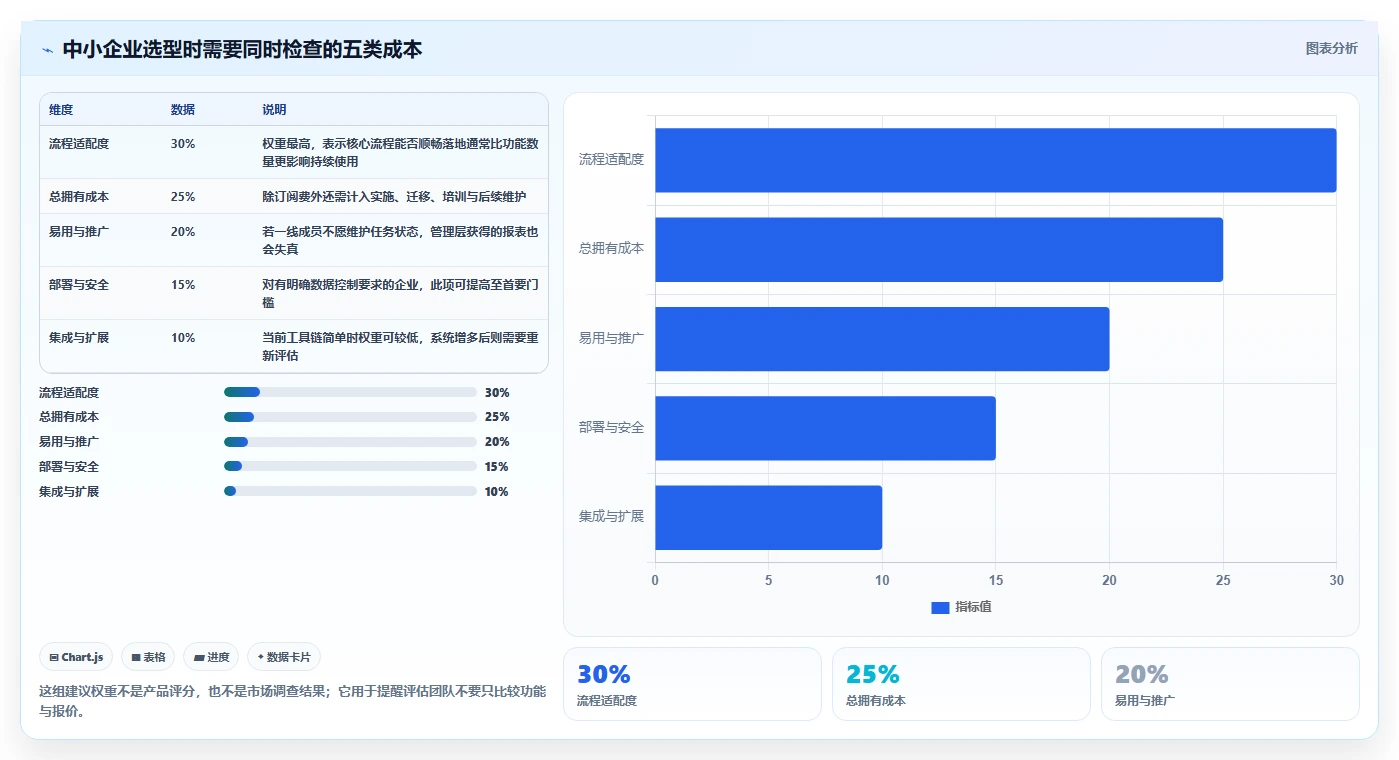Select the 数据卡片 tag chip

284,657
